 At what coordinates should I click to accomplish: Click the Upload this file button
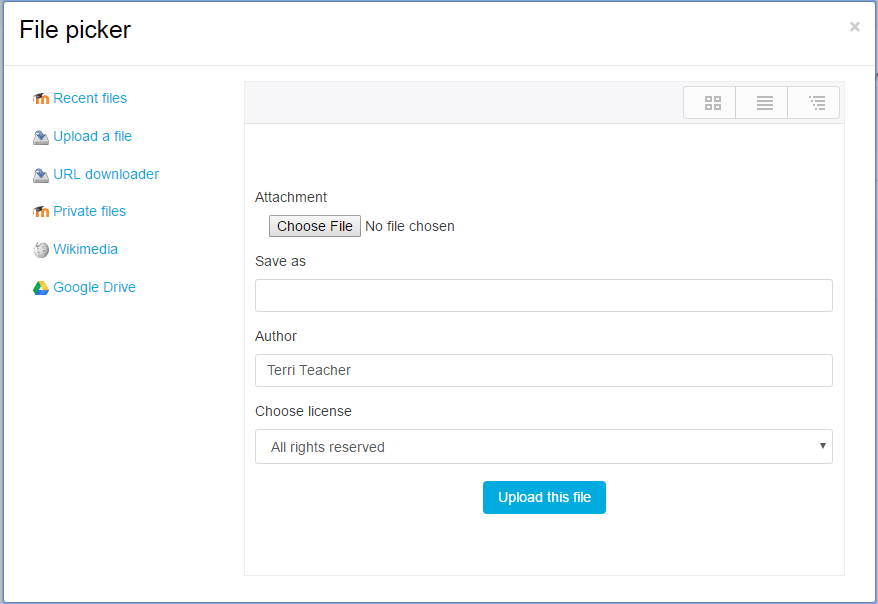(544, 497)
